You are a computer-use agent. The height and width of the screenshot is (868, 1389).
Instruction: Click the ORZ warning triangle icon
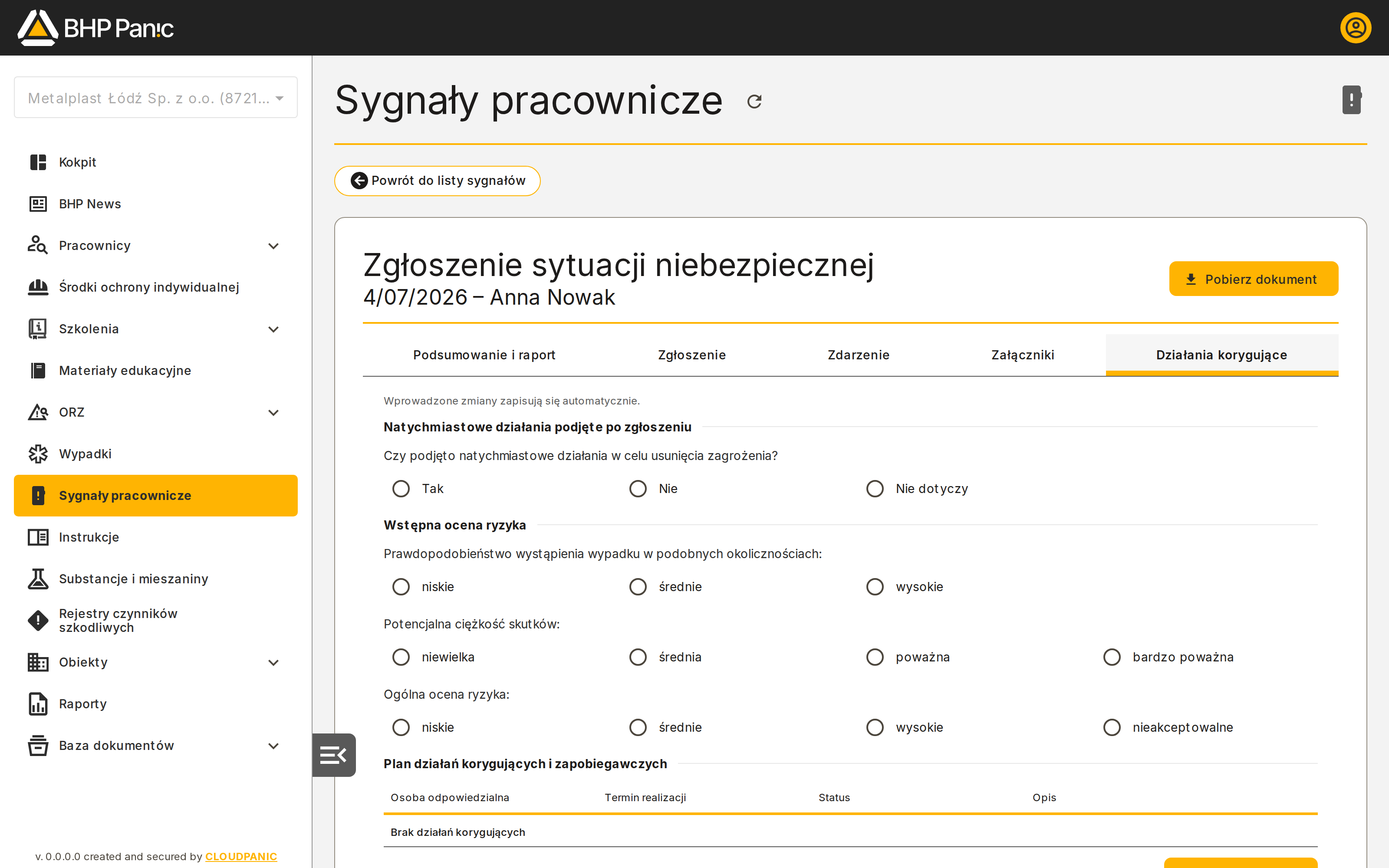[x=38, y=412]
